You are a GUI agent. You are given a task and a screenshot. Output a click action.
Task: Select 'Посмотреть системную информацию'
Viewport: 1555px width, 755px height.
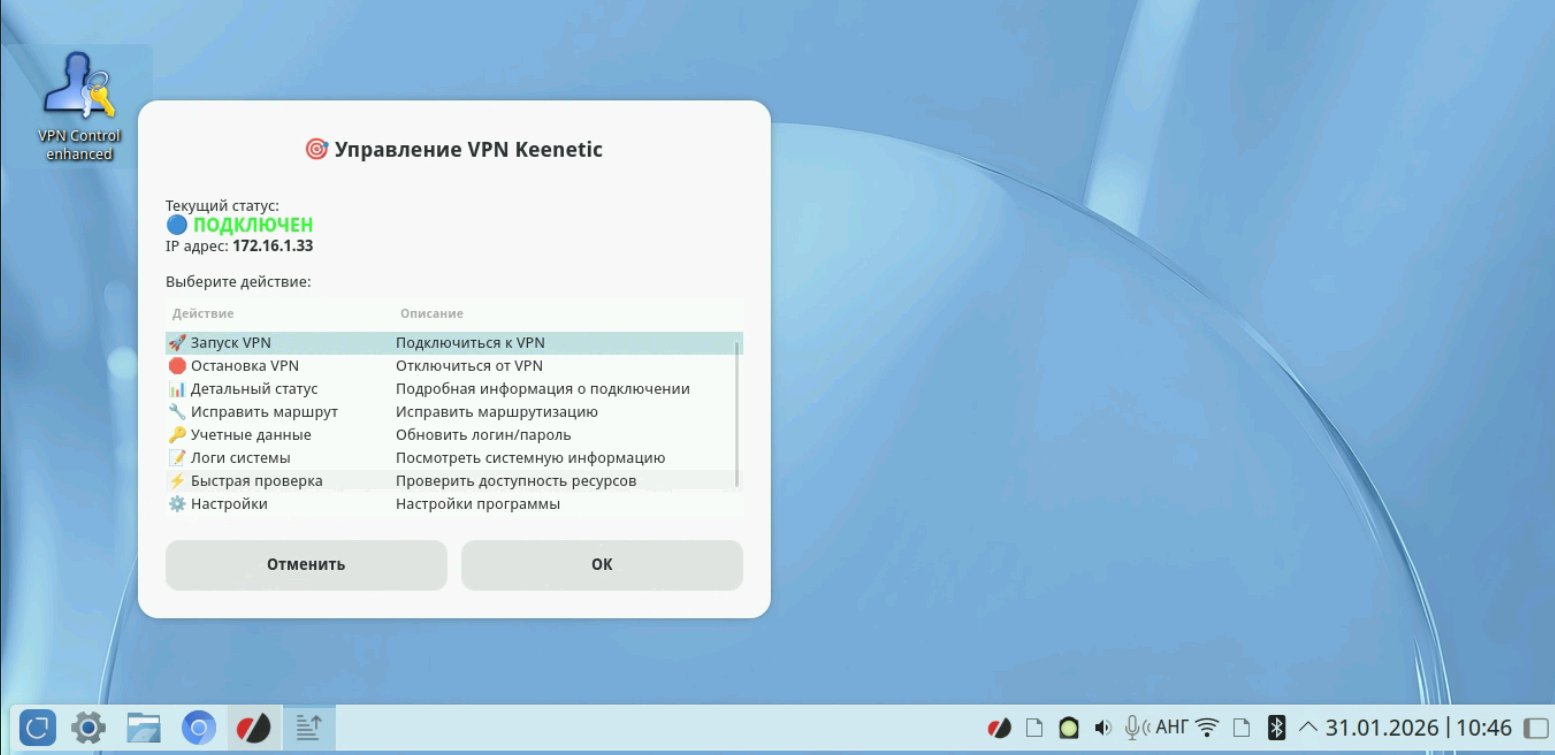click(531, 458)
